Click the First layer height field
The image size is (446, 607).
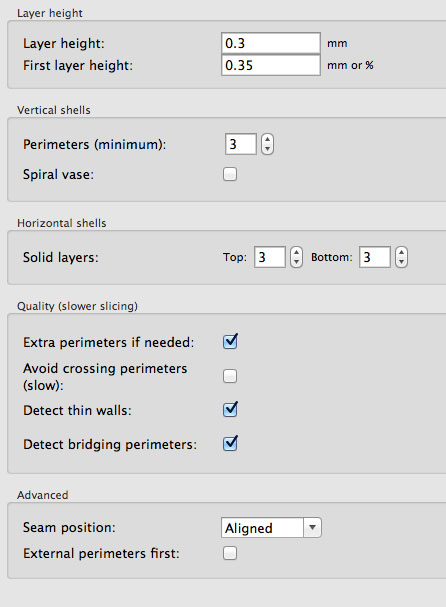click(x=271, y=65)
